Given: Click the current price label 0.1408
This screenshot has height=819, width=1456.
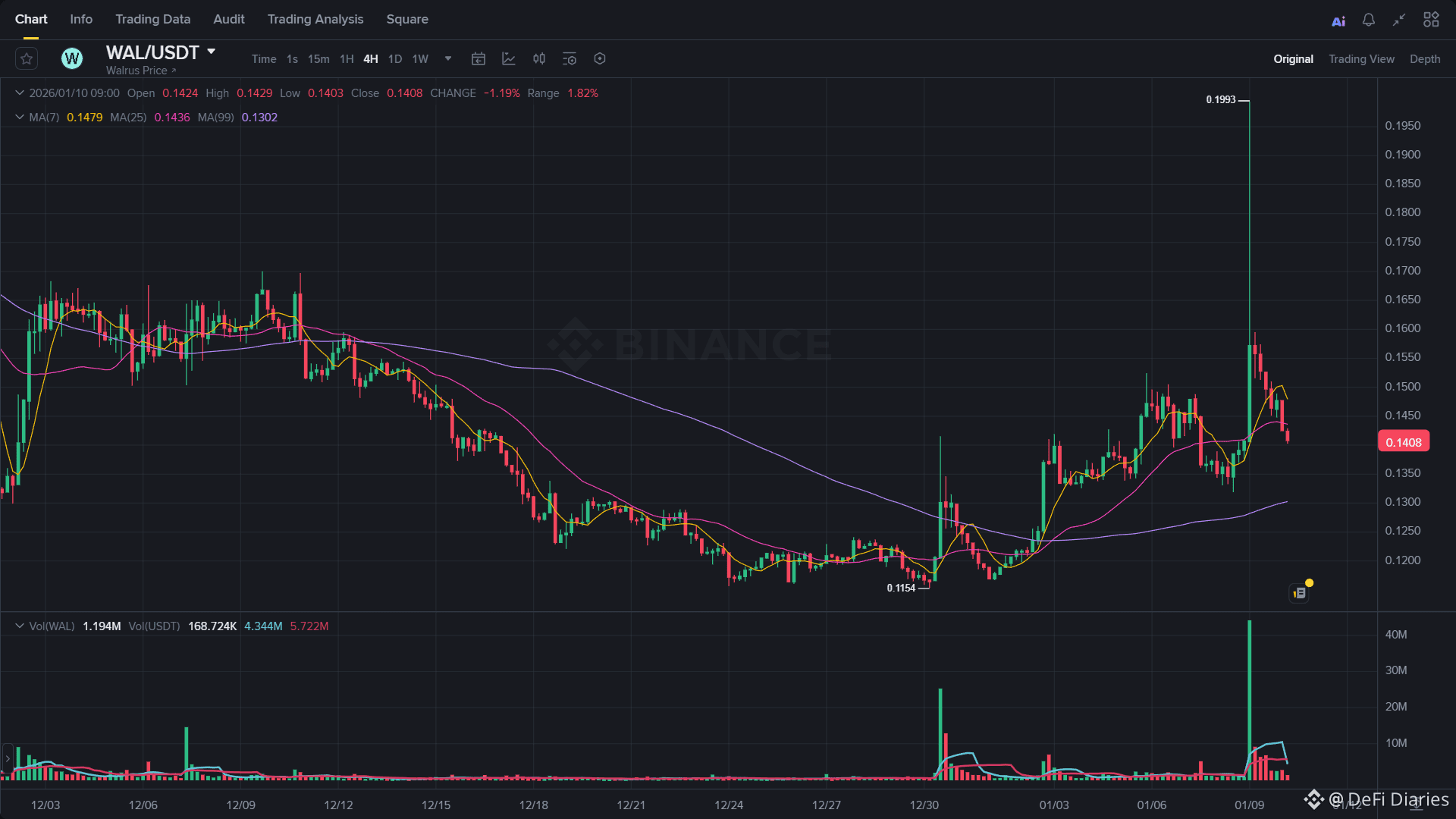Looking at the screenshot, I should tap(1403, 442).
